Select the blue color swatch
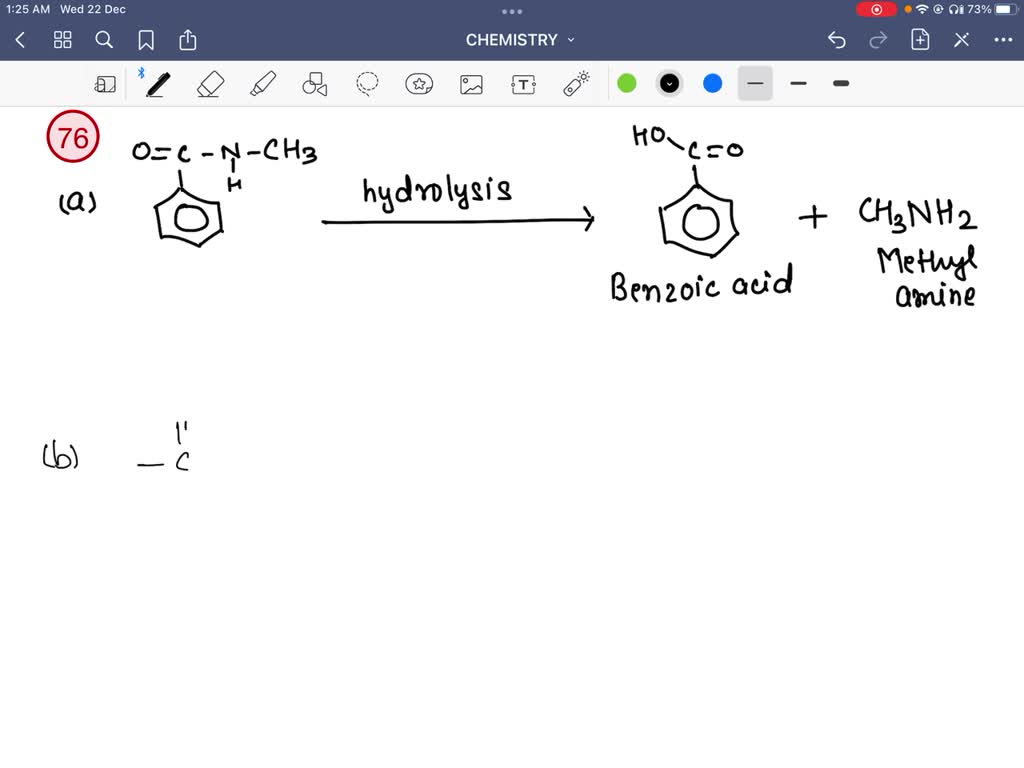1024x768 pixels. pyautogui.click(x=712, y=84)
